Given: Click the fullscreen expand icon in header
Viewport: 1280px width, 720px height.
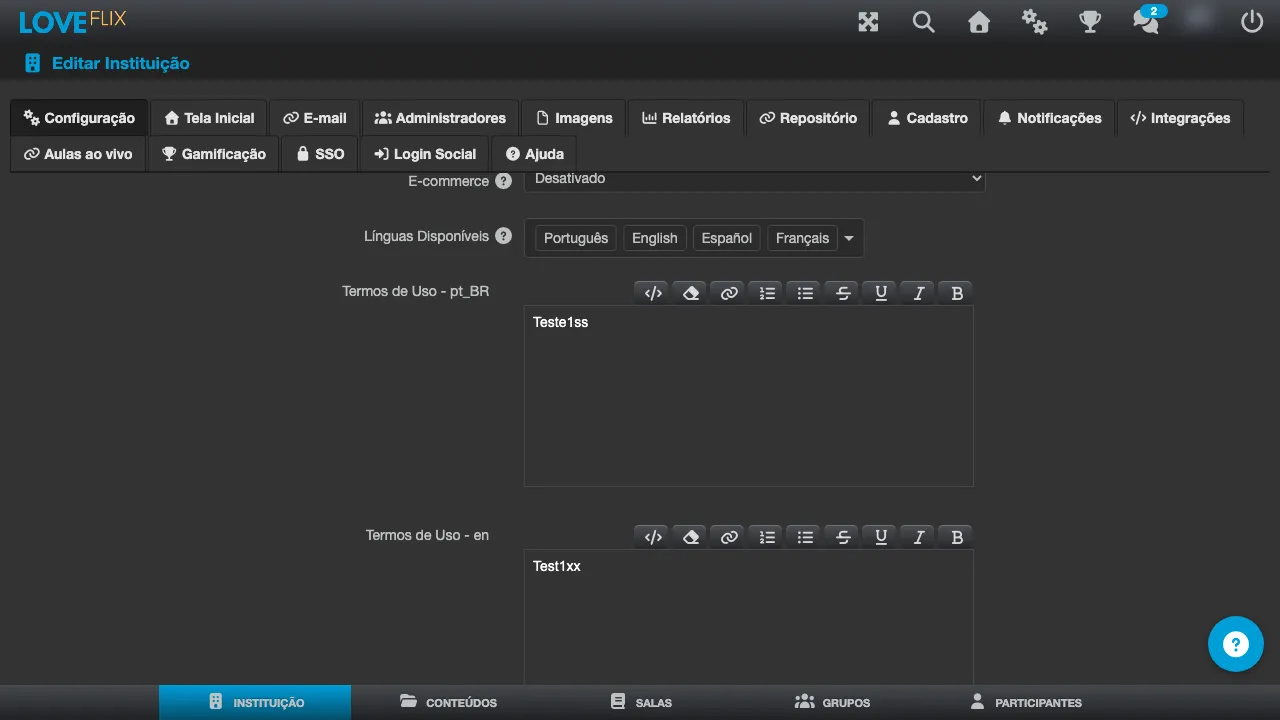Looking at the screenshot, I should tap(868, 21).
